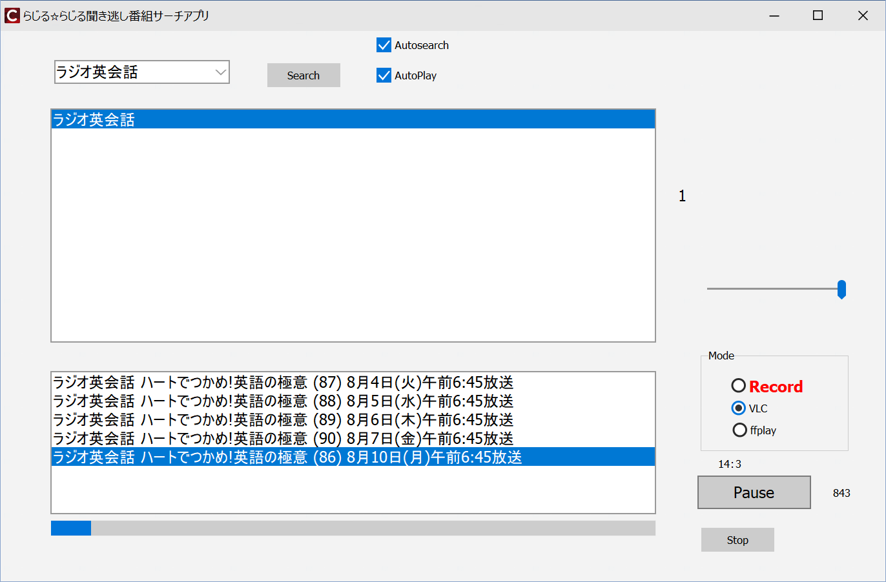Click the volume slider handle

click(x=841, y=289)
